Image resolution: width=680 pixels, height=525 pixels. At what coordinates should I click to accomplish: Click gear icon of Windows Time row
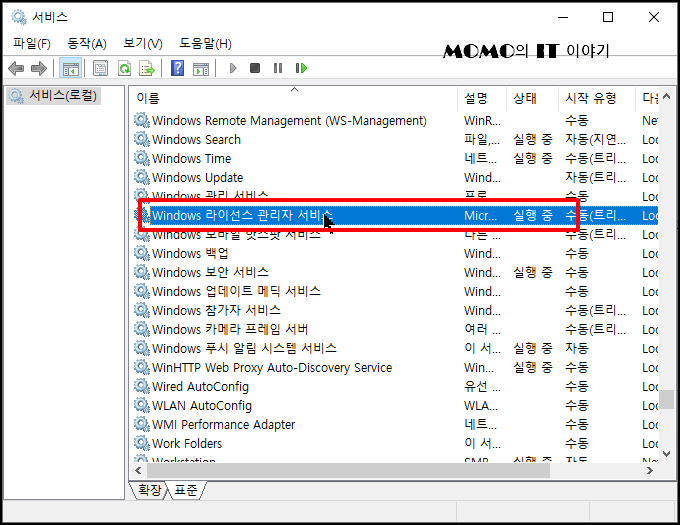click(141, 158)
